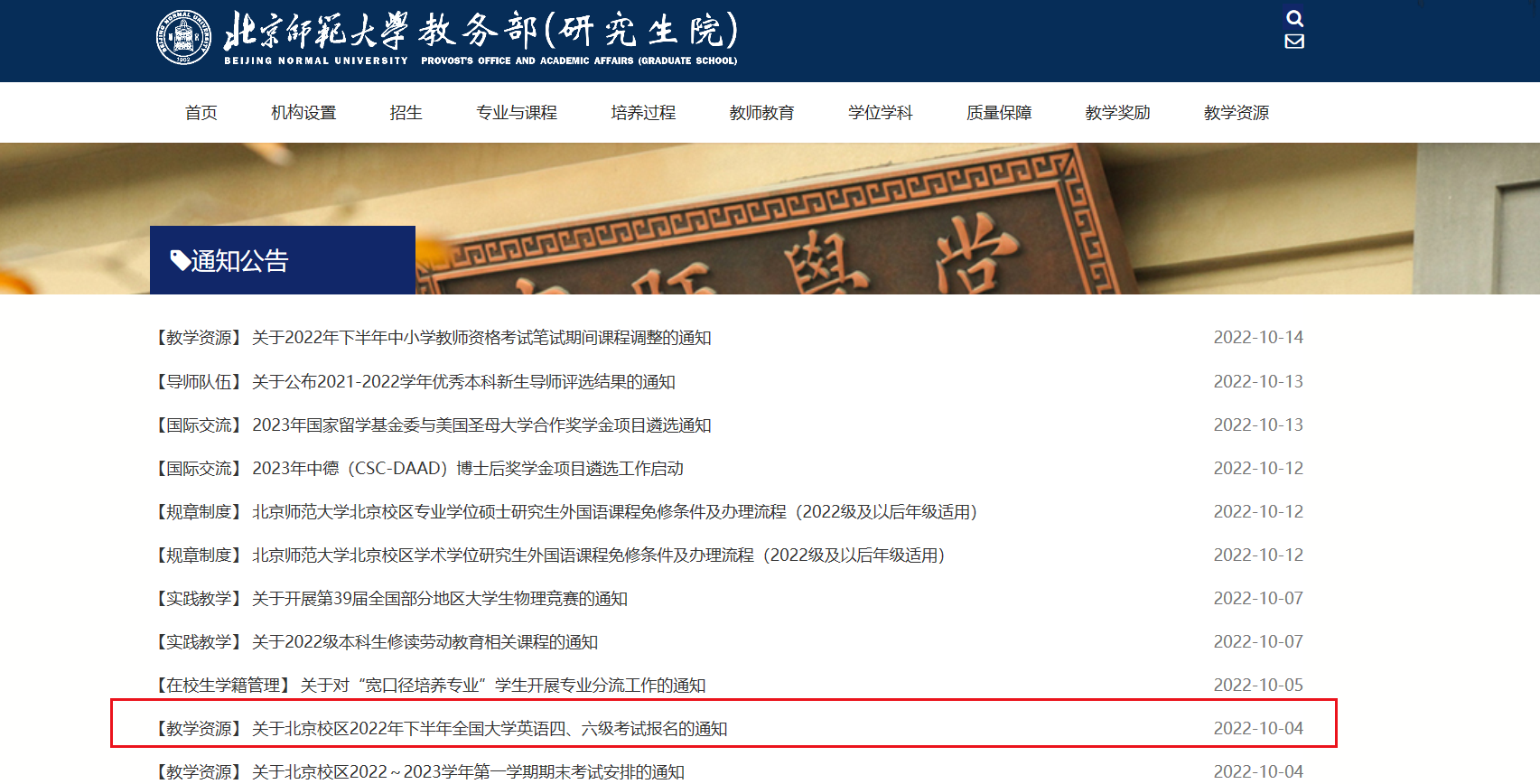Open the 首页 menu item
The width and height of the screenshot is (1540, 784).
point(201,113)
